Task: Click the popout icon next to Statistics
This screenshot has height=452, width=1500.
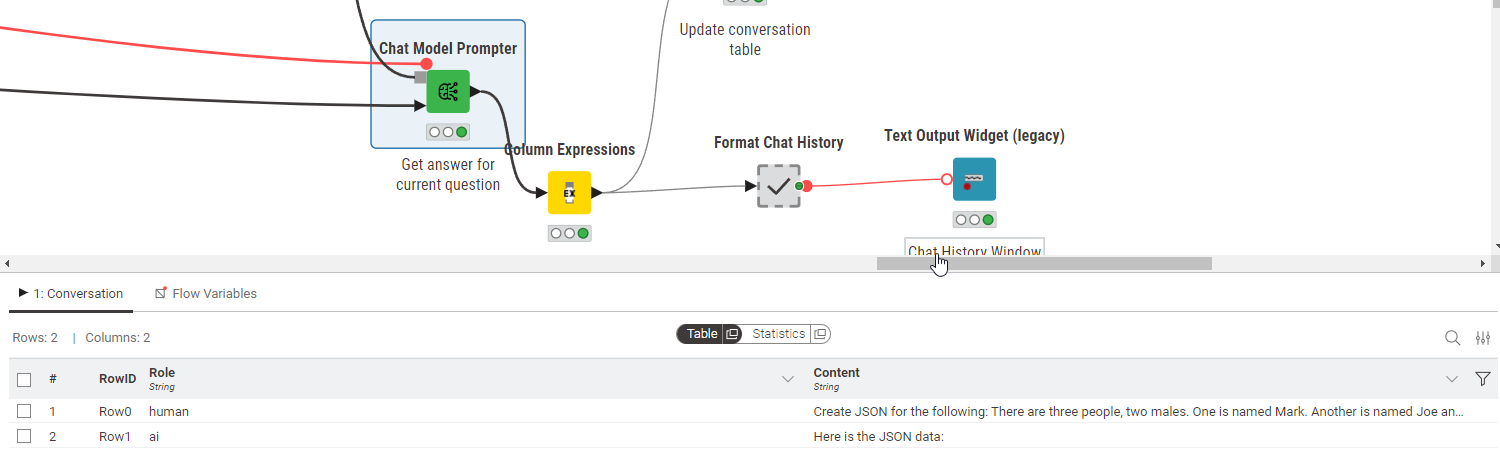Action: pos(820,334)
